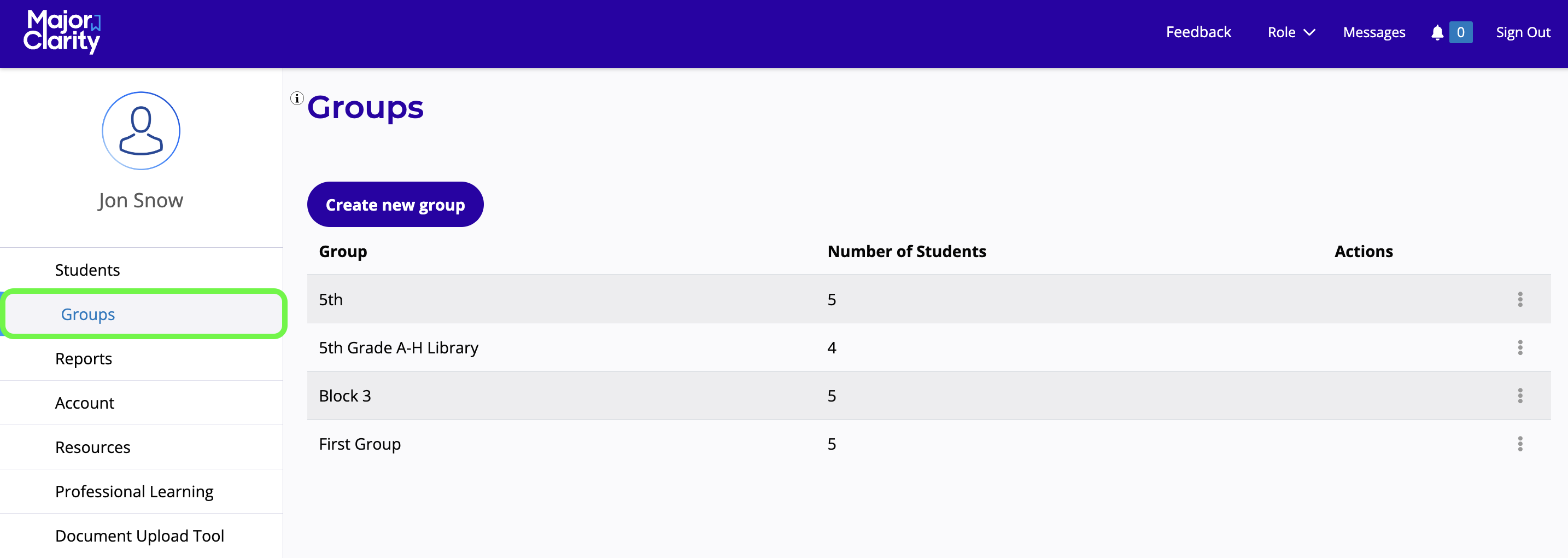The width and height of the screenshot is (1568, 558).
Task: Open the actions menu for First Group
Action: click(1520, 444)
